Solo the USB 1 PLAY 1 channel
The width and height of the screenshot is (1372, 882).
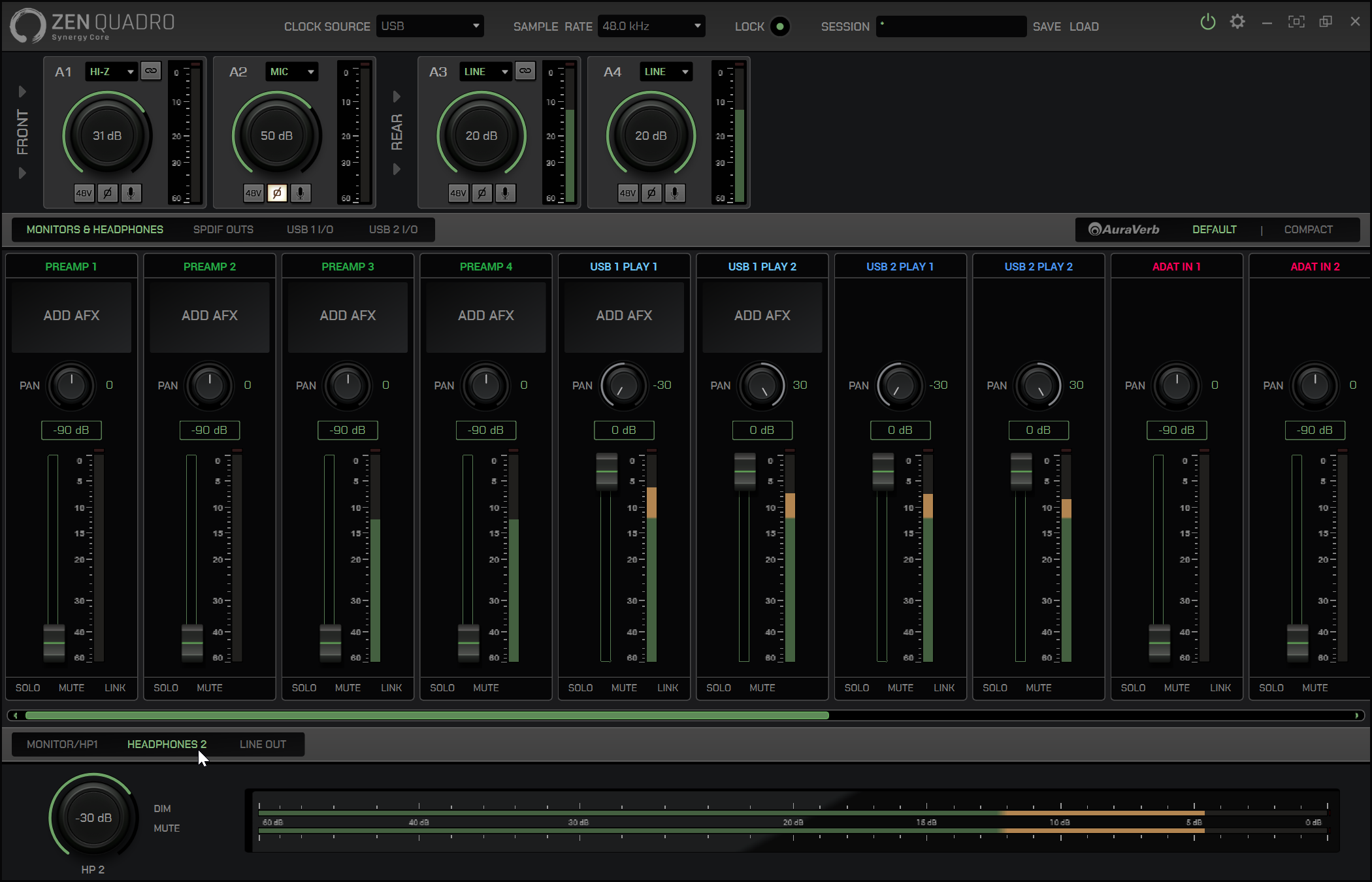(580, 688)
